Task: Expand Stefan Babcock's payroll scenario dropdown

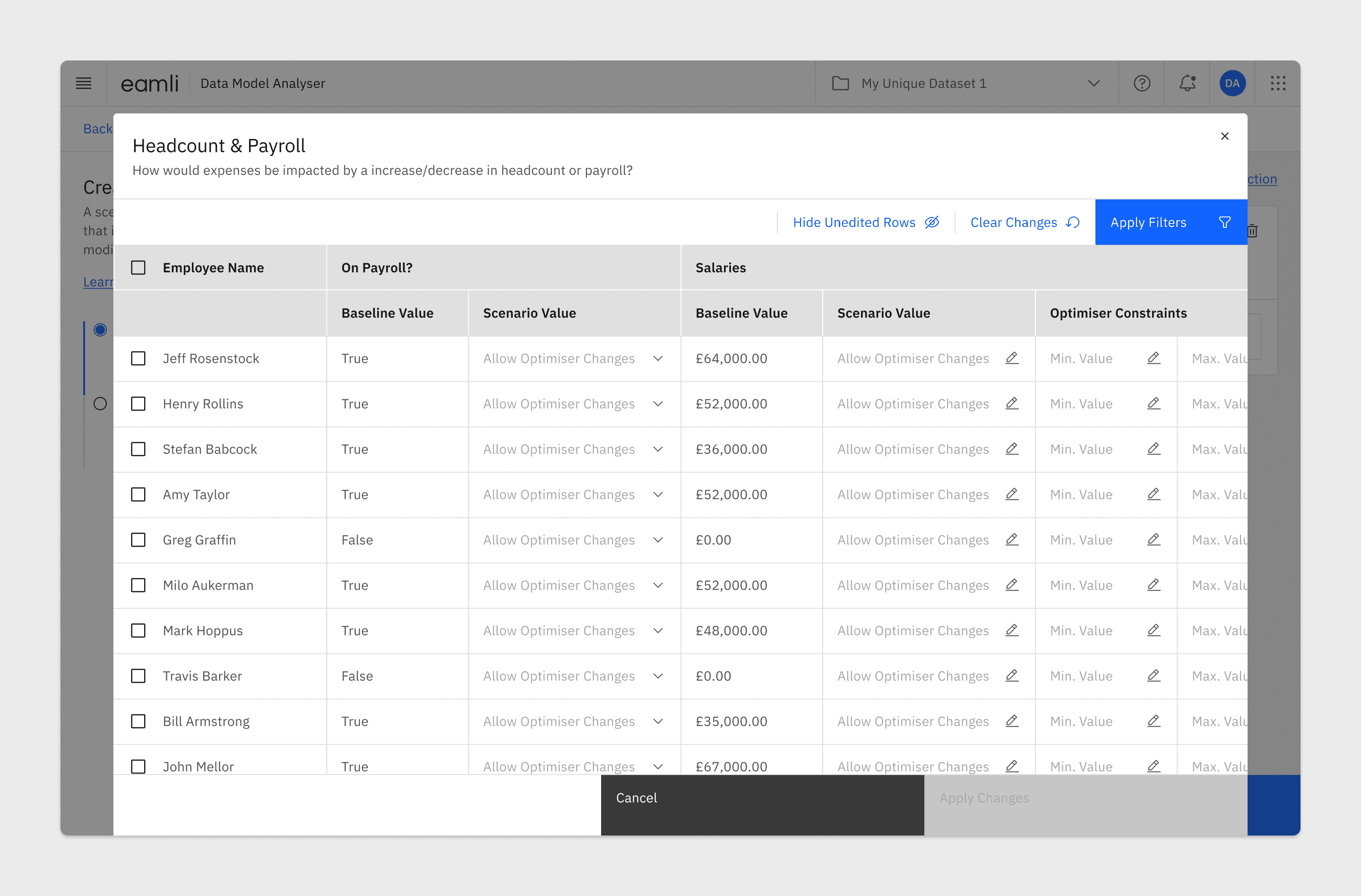Action: tap(658, 449)
